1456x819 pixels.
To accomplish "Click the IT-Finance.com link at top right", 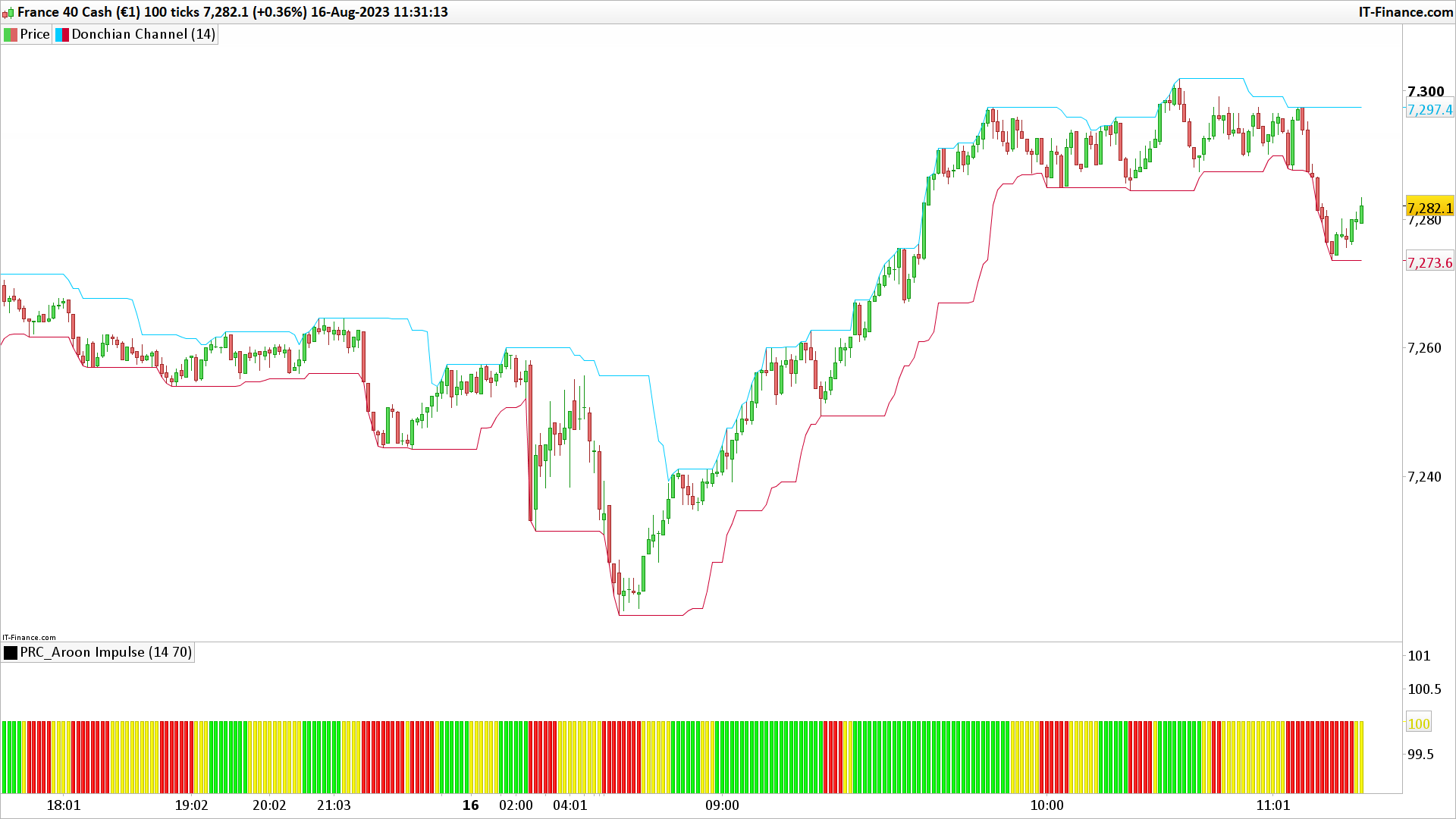I will click(x=1405, y=12).
